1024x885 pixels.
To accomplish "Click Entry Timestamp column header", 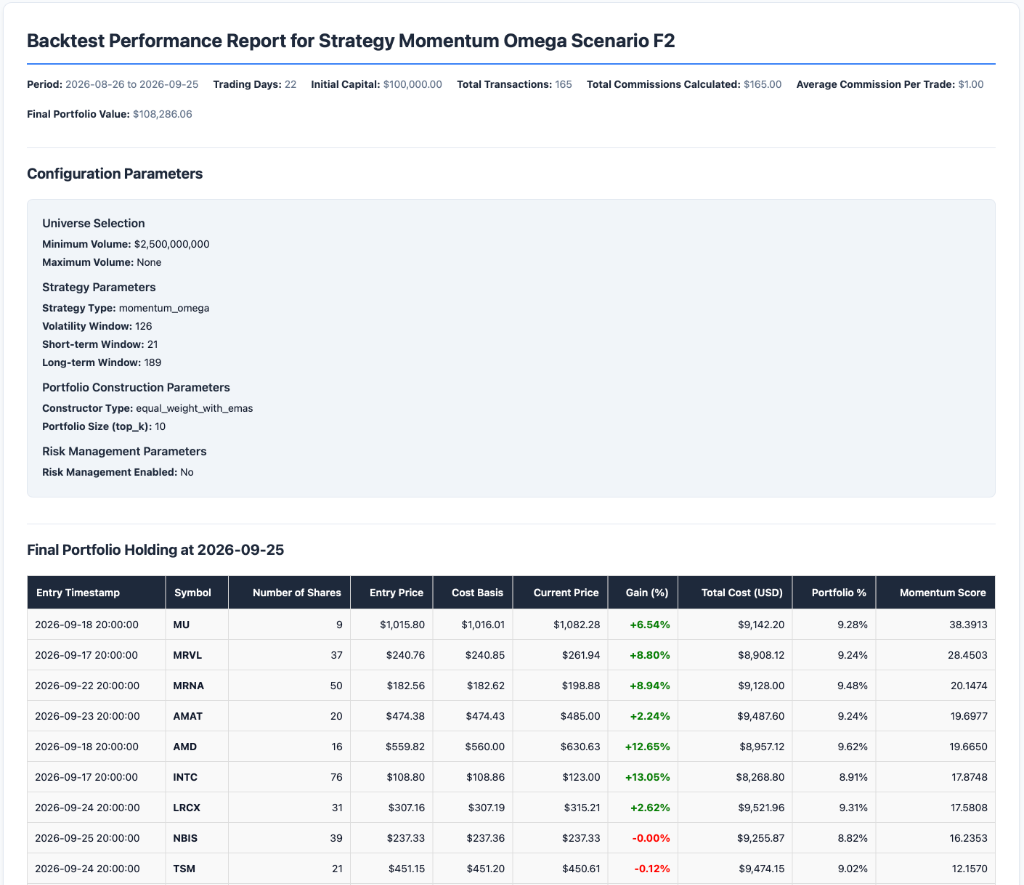I will [96, 592].
